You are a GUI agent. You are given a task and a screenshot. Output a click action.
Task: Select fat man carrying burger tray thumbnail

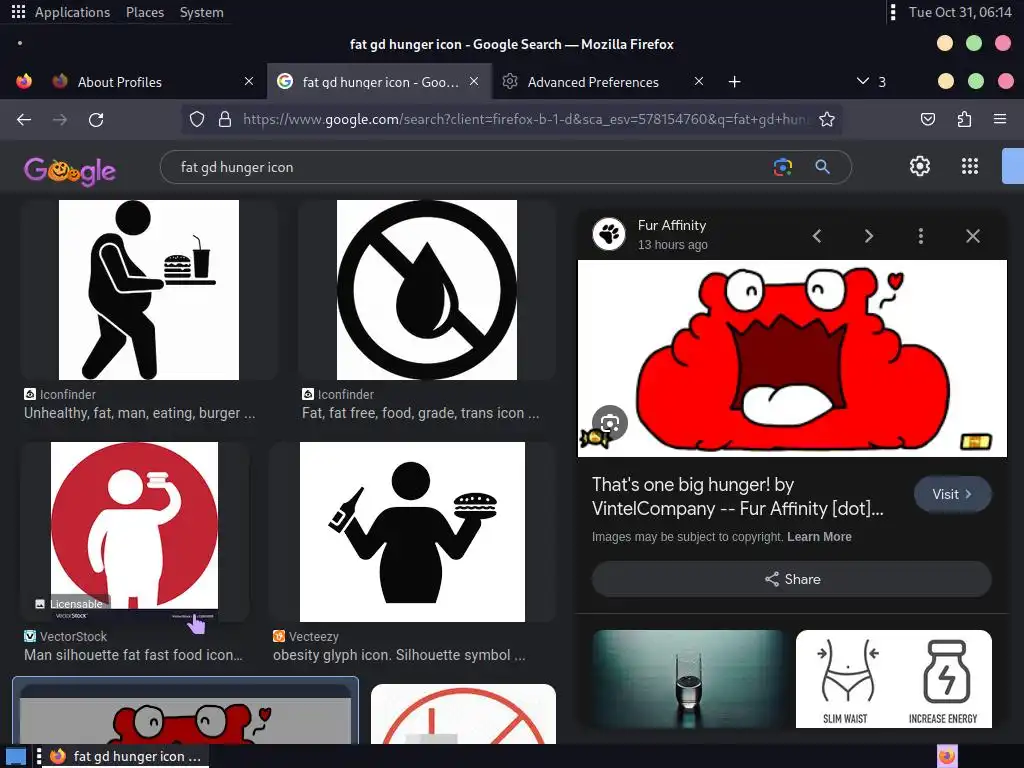click(x=149, y=290)
